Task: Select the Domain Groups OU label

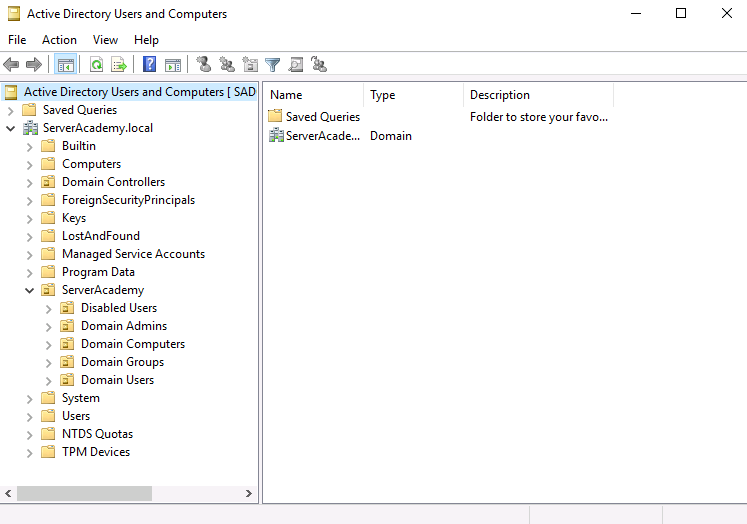Action: pos(122,362)
